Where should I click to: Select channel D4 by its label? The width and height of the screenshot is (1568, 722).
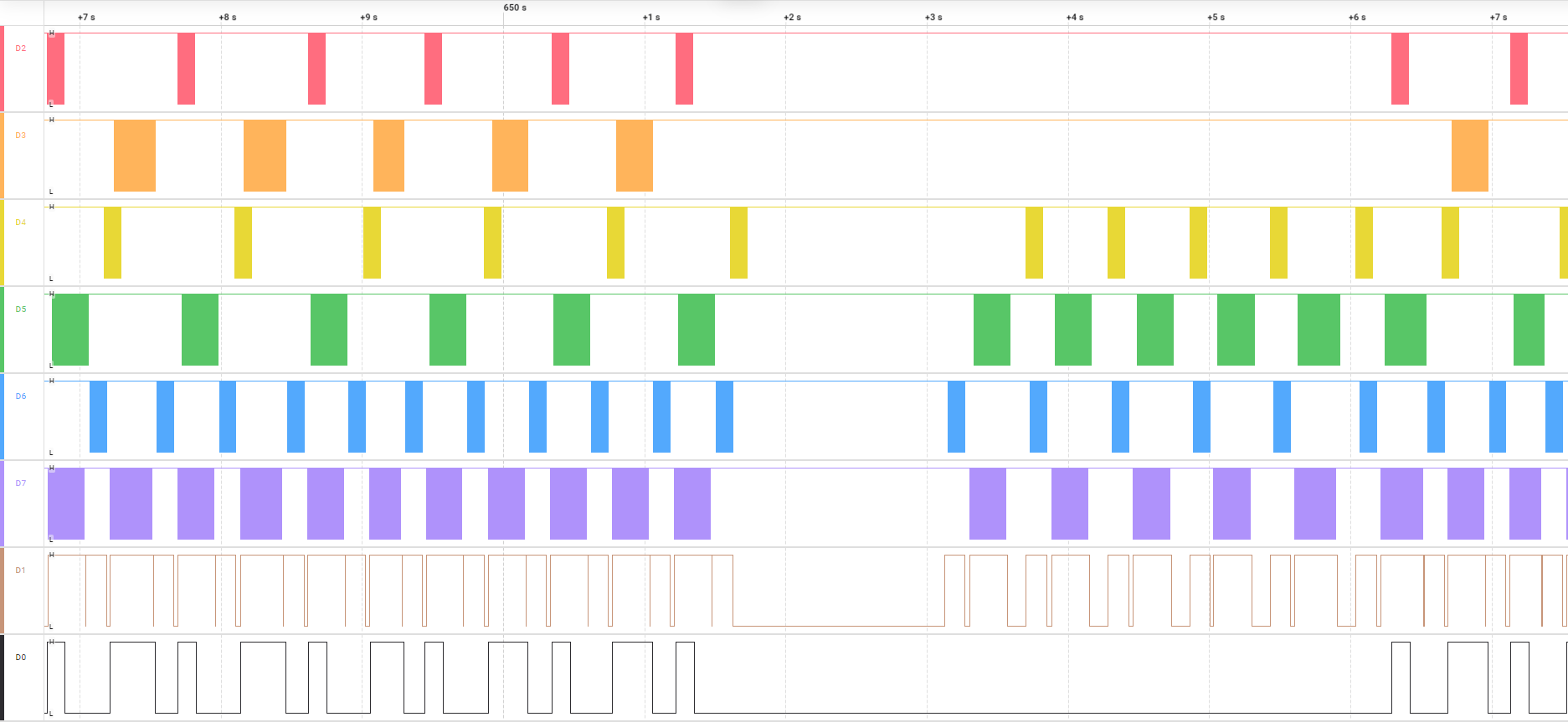pos(20,223)
